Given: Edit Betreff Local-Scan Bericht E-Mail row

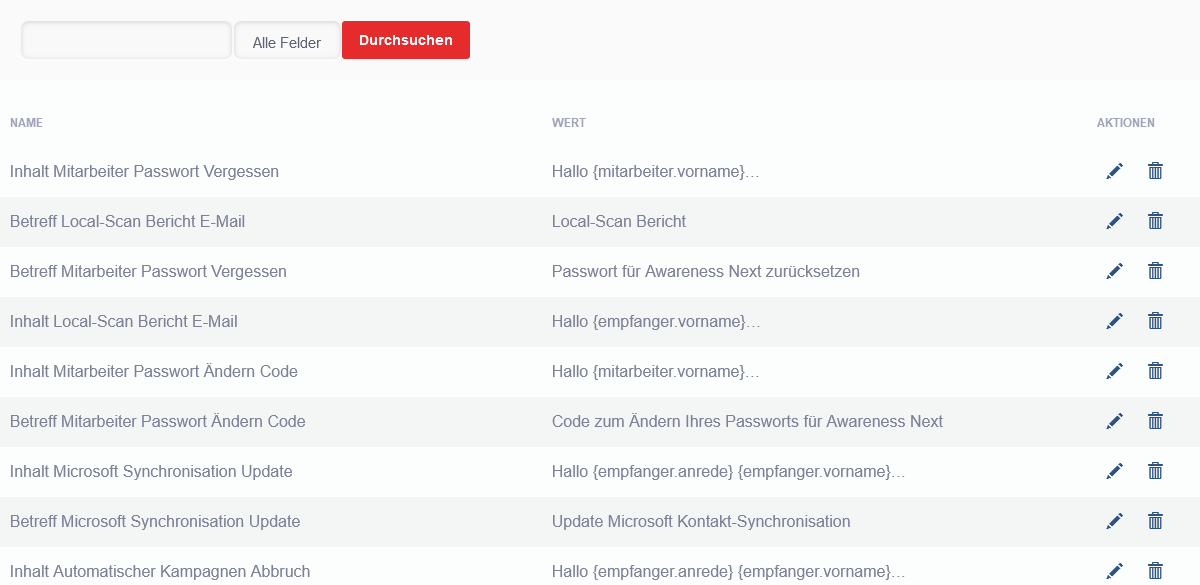Looking at the screenshot, I should click(x=1115, y=221).
